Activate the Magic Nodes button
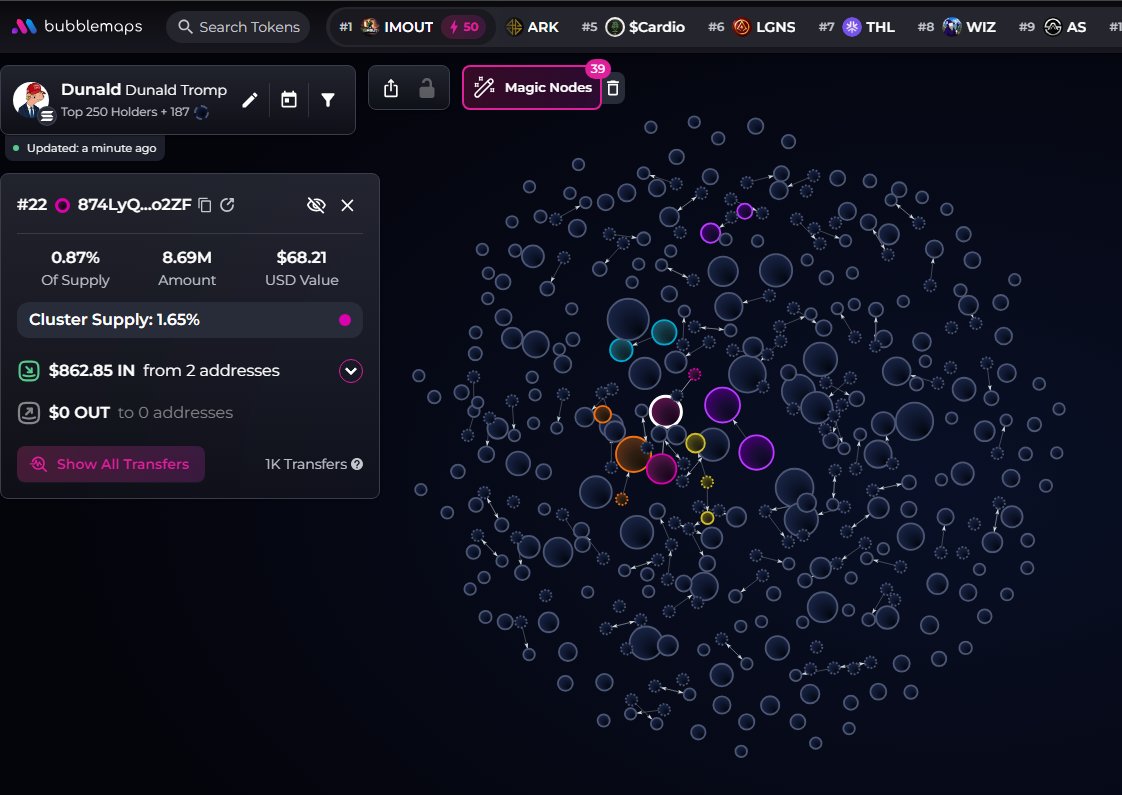The image size is (1122, 795). click(x=532, y=87)
